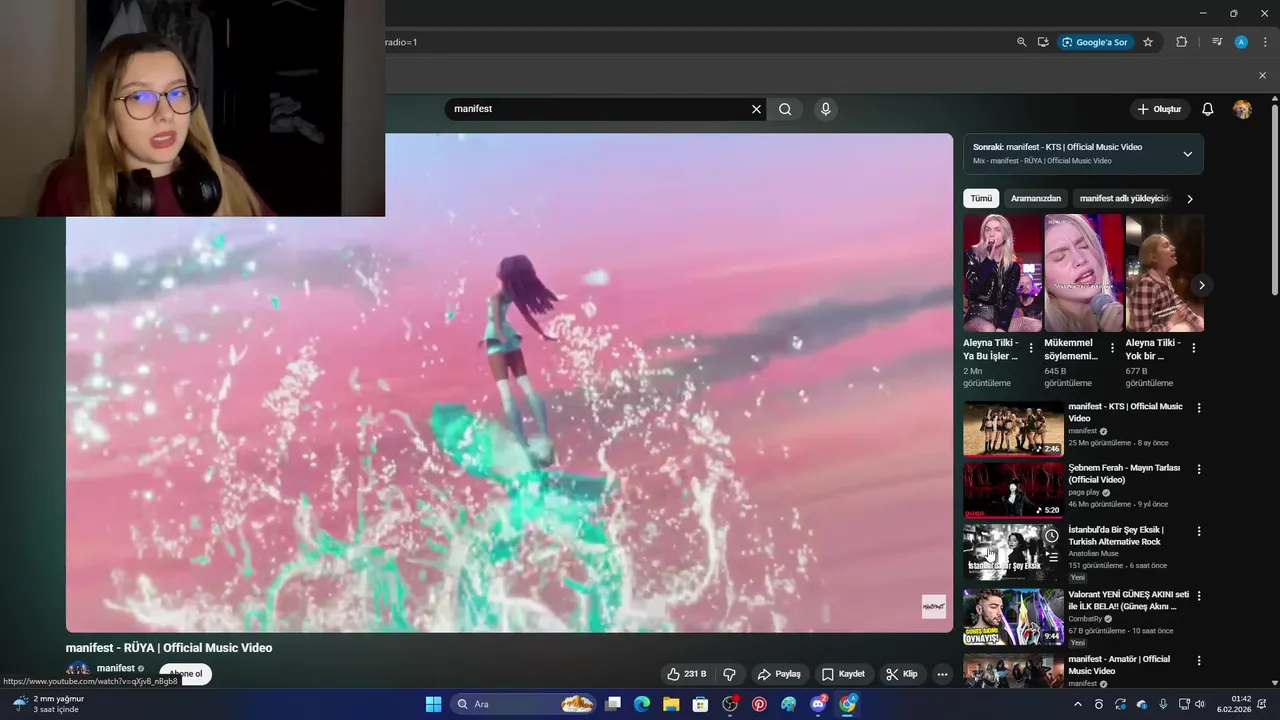Open Chrome media controls icon

point(1217,42)
